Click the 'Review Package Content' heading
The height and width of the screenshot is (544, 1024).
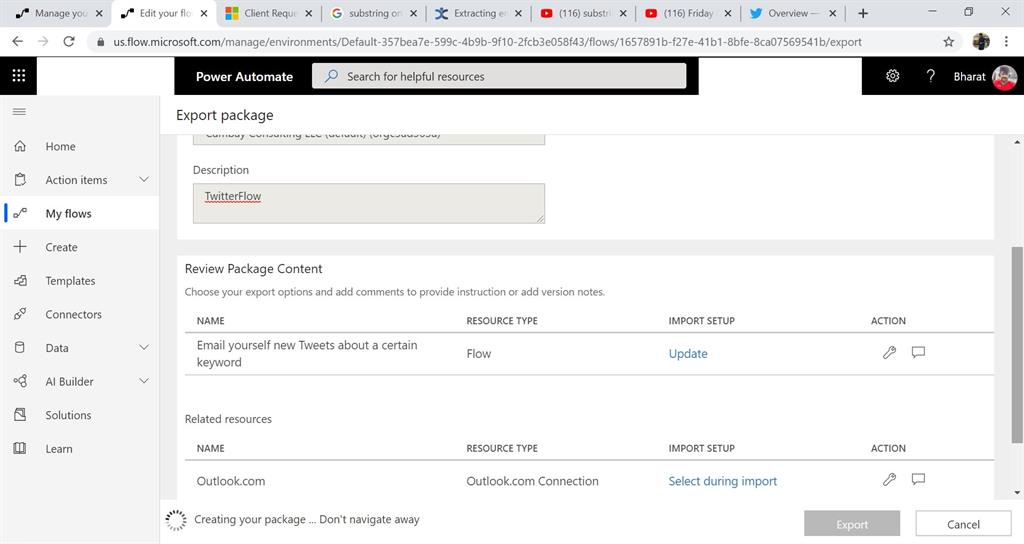pos(253,268)
